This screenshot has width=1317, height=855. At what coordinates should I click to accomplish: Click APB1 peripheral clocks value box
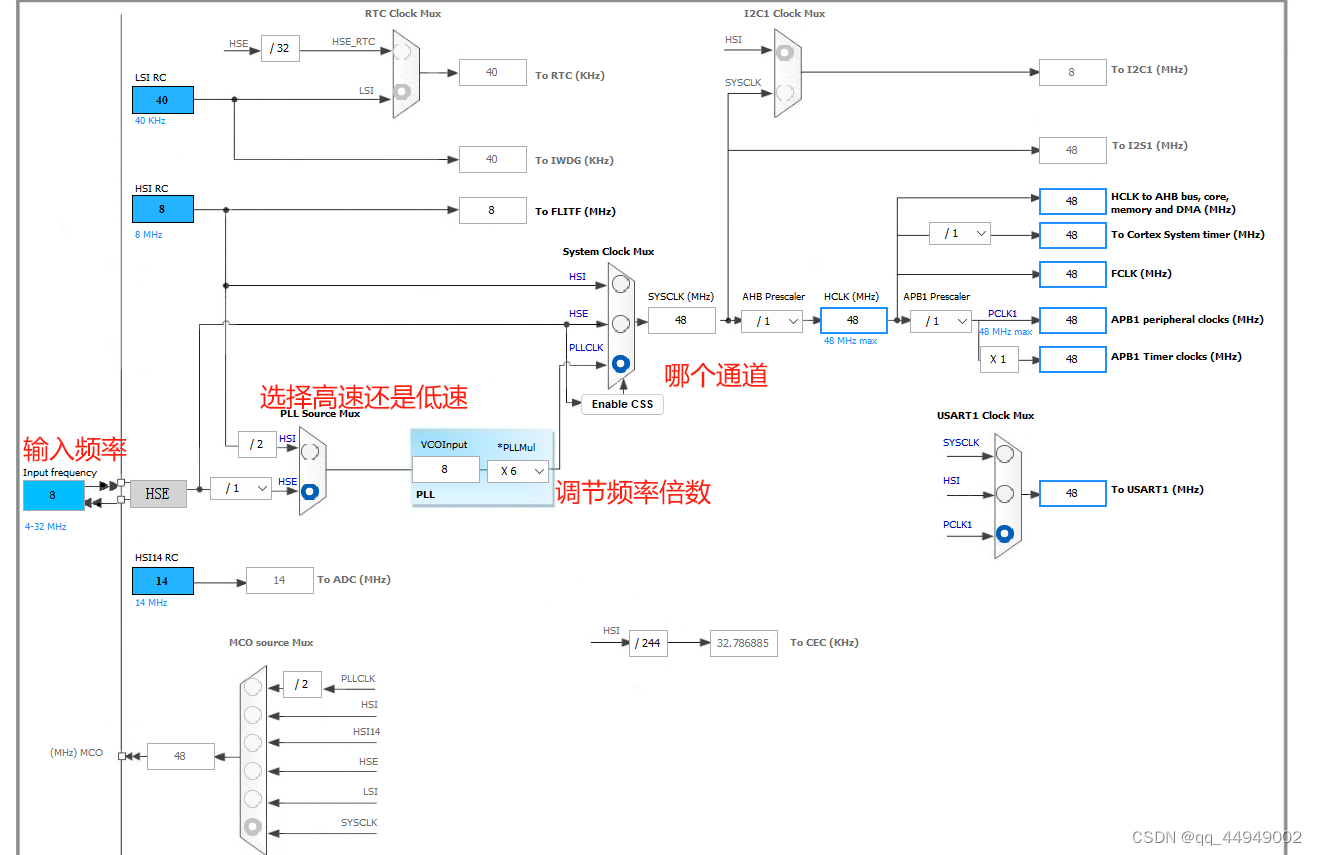[x=1073, y=320]
